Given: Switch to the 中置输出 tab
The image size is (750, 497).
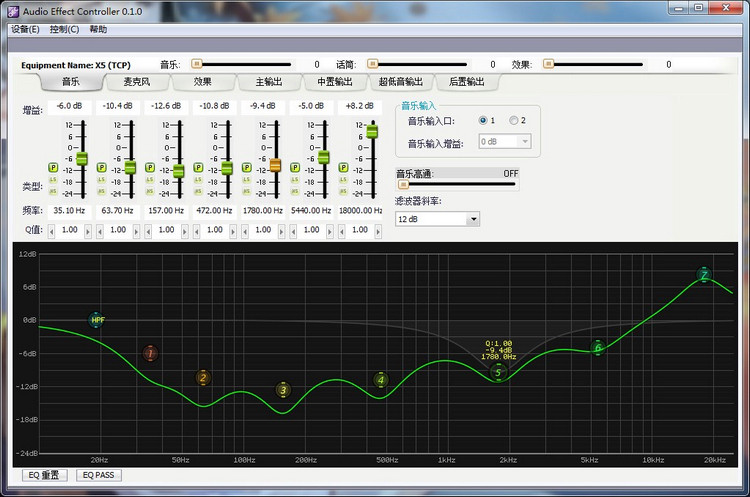Looking at the screenshot, I should click(x=335, y=82).
